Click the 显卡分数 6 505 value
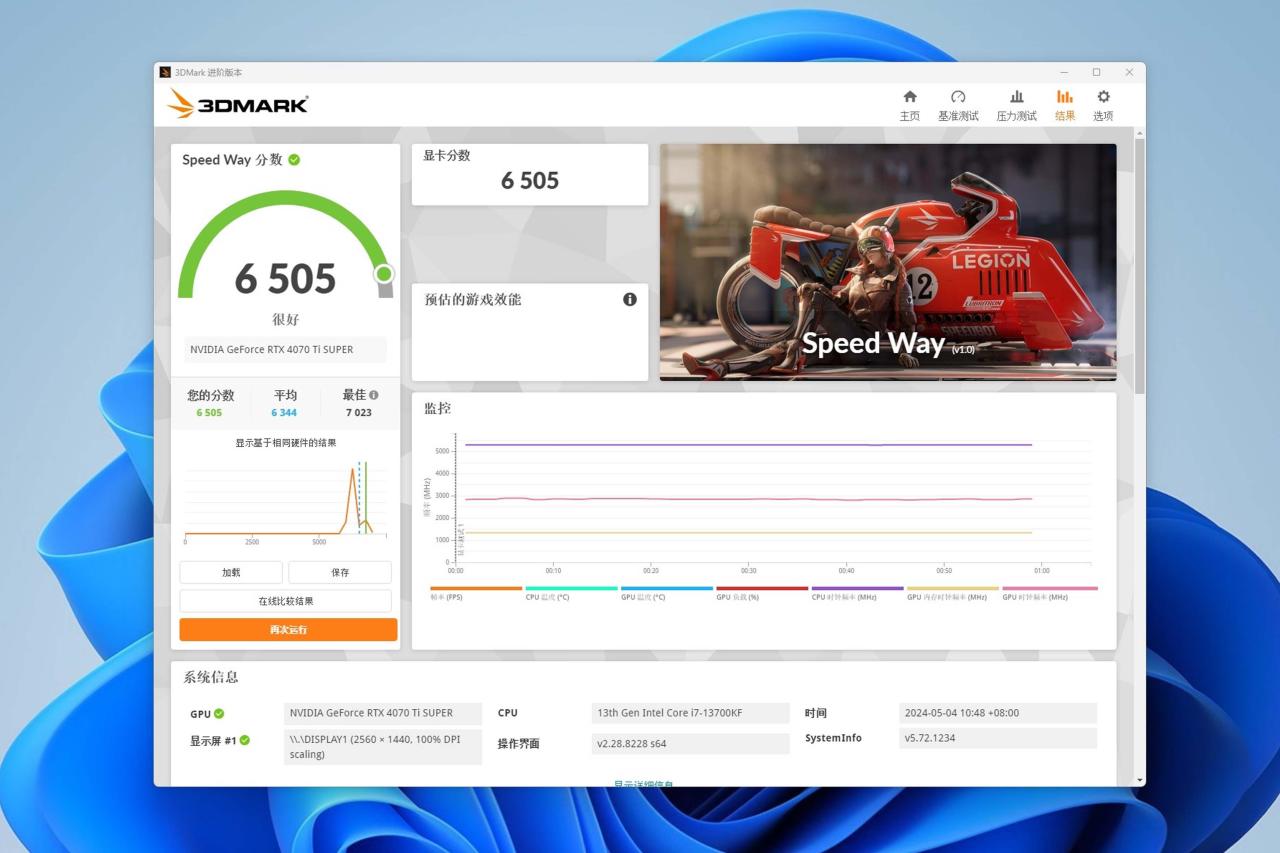 point(530,181)
